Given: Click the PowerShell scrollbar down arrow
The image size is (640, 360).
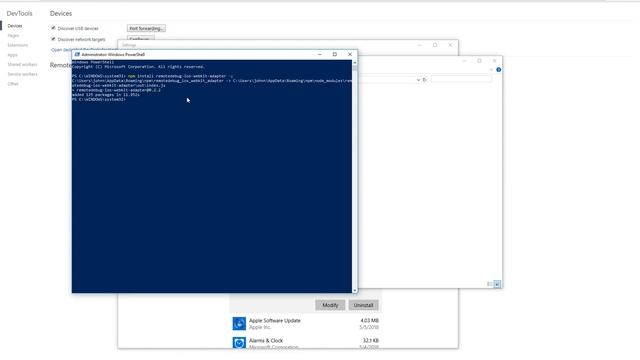Looking at the screenshot, I should [355, 290].
